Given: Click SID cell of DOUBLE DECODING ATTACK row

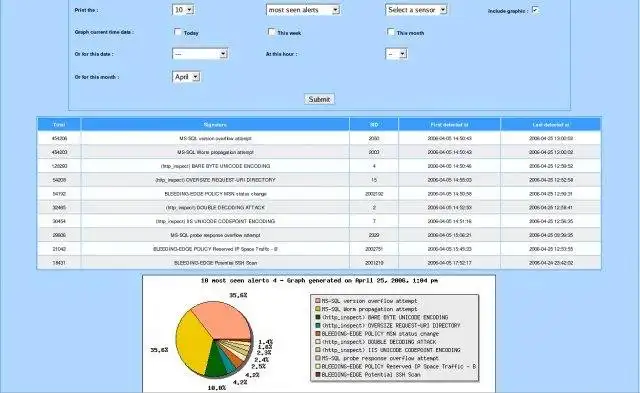Looking at the screenshot, I should point(374,208).
